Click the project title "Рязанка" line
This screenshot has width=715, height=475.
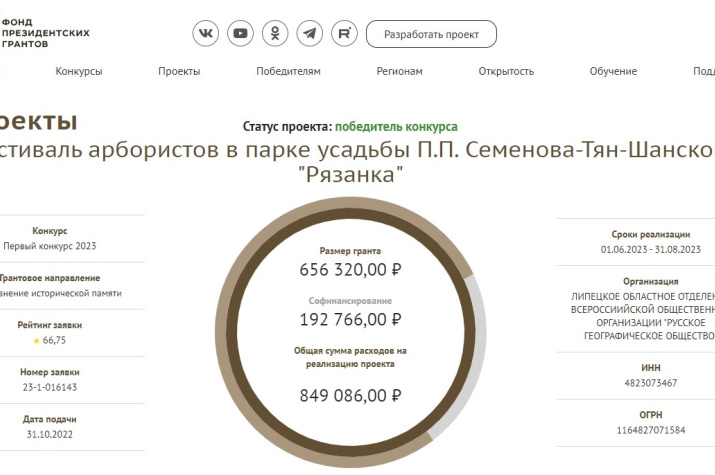351,175
